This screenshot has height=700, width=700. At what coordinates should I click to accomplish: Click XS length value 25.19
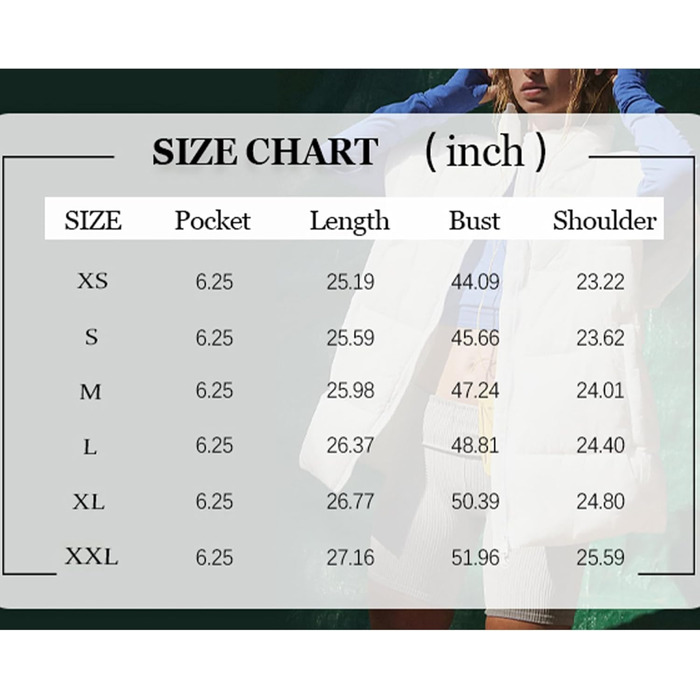[350, 282]
